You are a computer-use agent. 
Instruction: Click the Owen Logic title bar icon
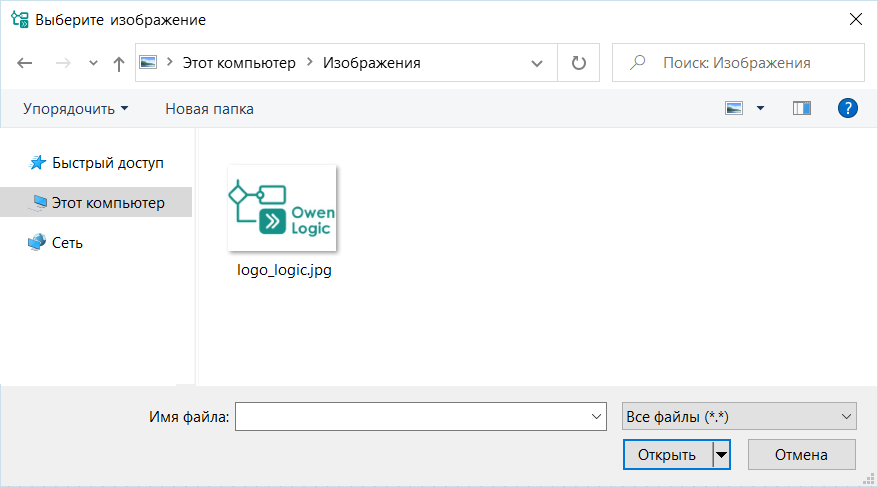pos(20,19)
